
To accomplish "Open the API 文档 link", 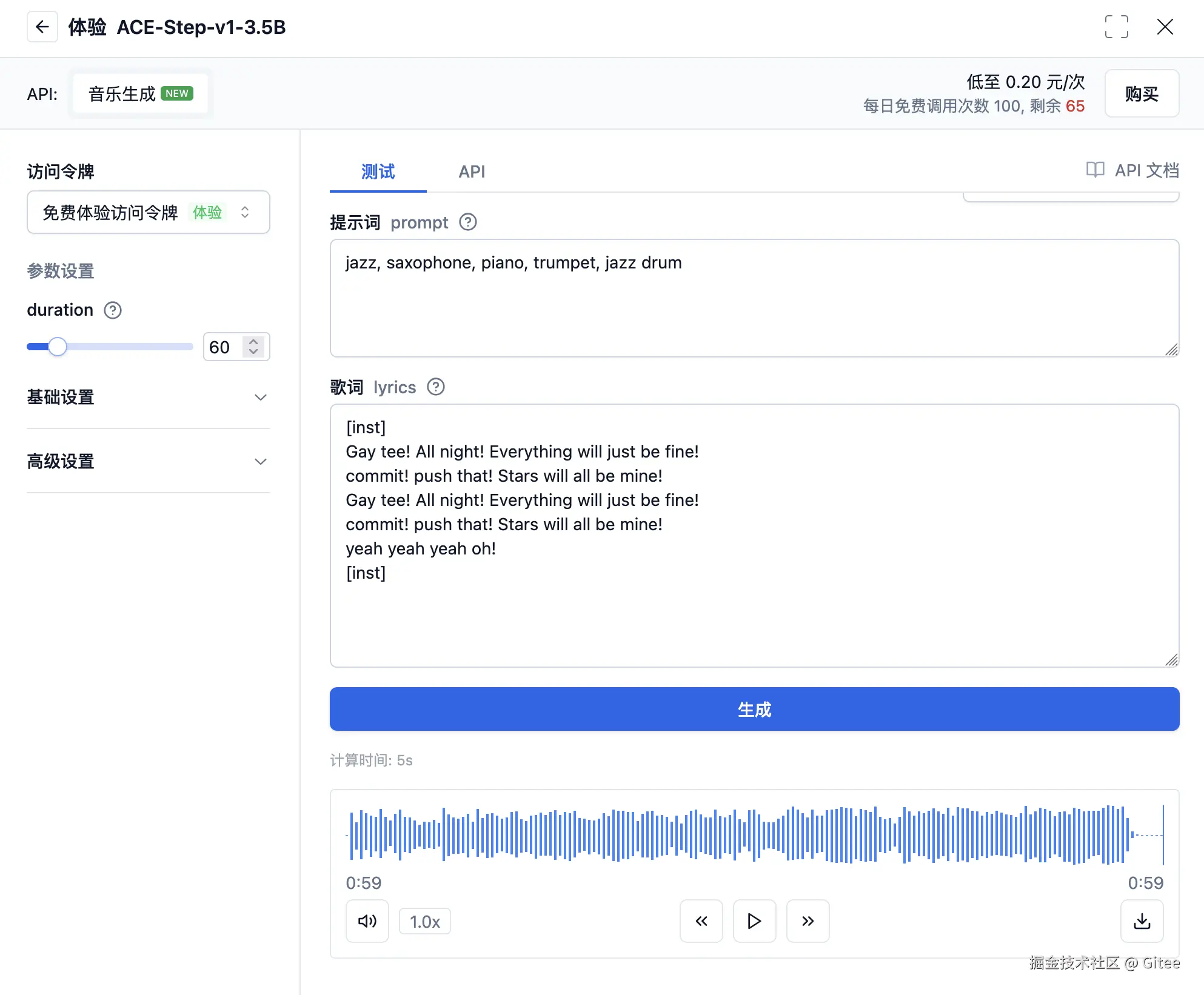I will coord(1132,171).
